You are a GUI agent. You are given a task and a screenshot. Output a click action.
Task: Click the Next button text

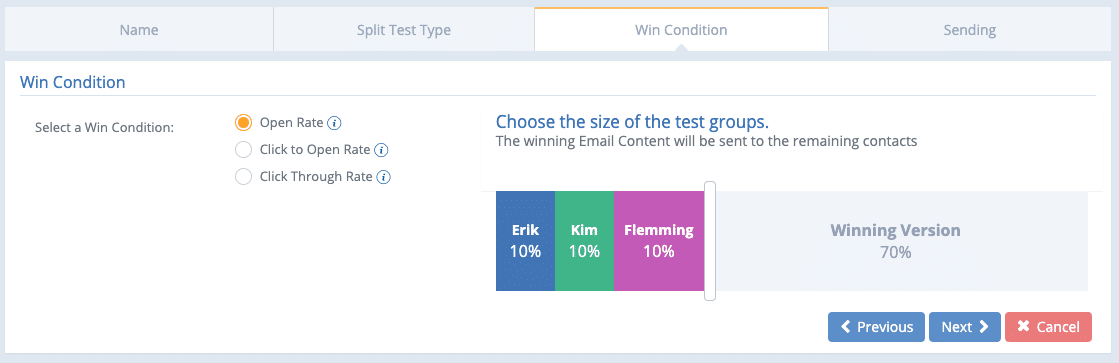click(x=956, y=327)
